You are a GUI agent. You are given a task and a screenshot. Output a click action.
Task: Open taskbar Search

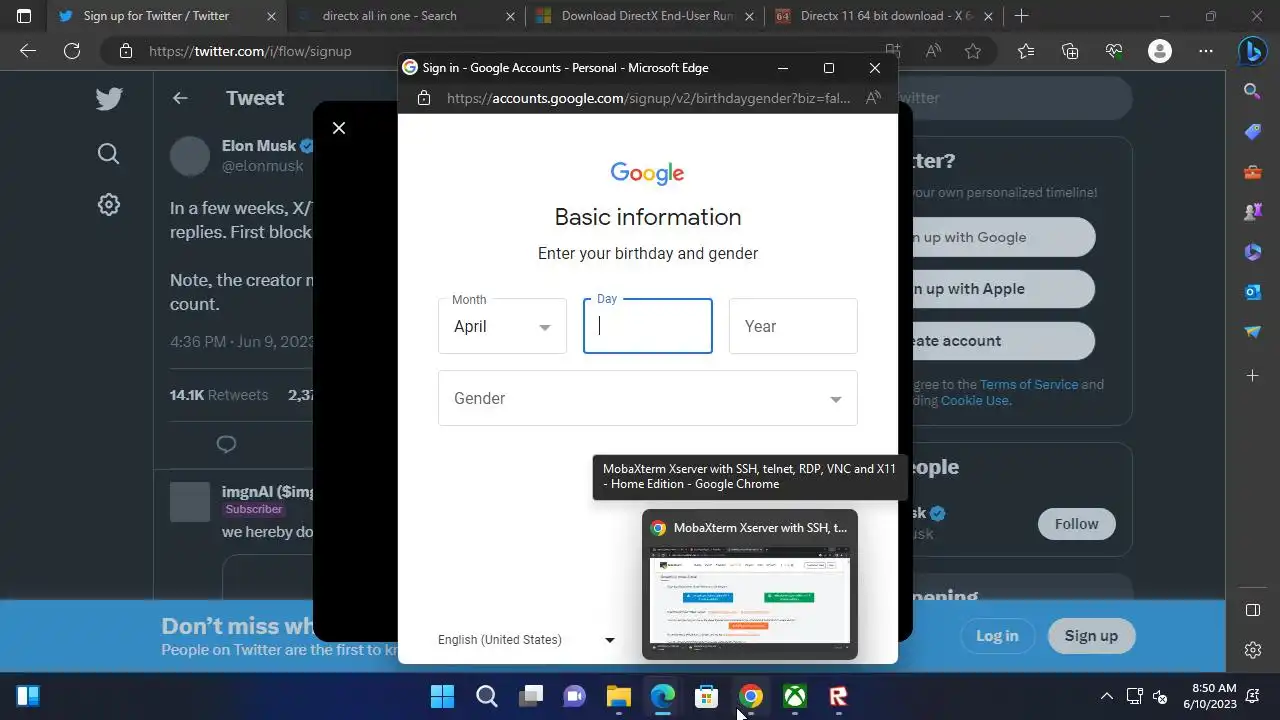tap(487, 696)
